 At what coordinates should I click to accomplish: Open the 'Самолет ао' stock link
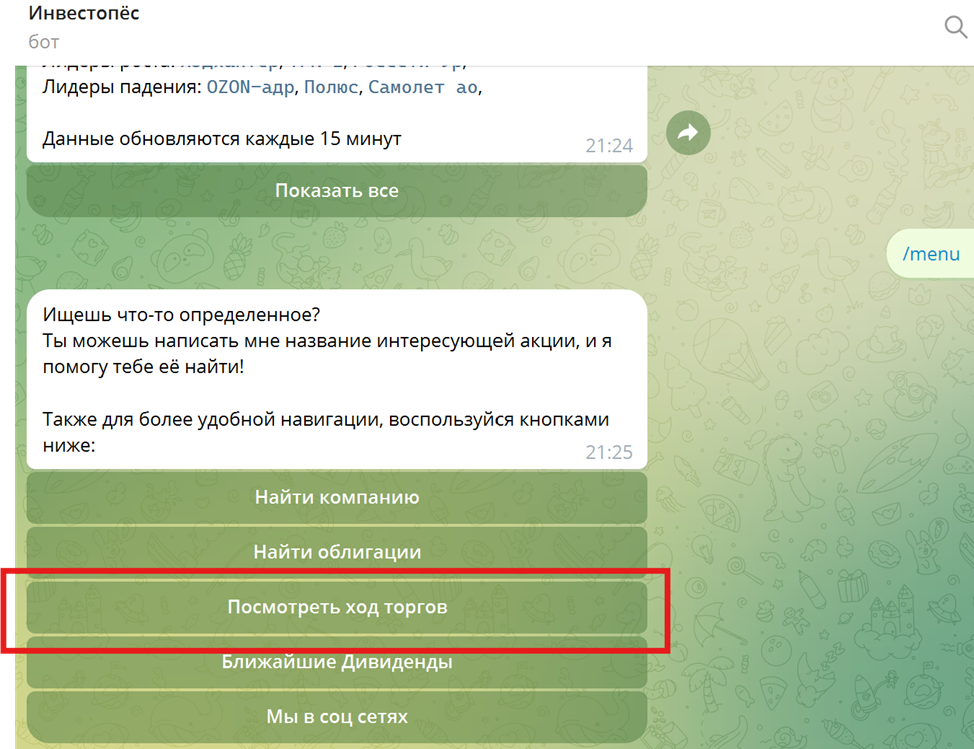tap(423, 87)
